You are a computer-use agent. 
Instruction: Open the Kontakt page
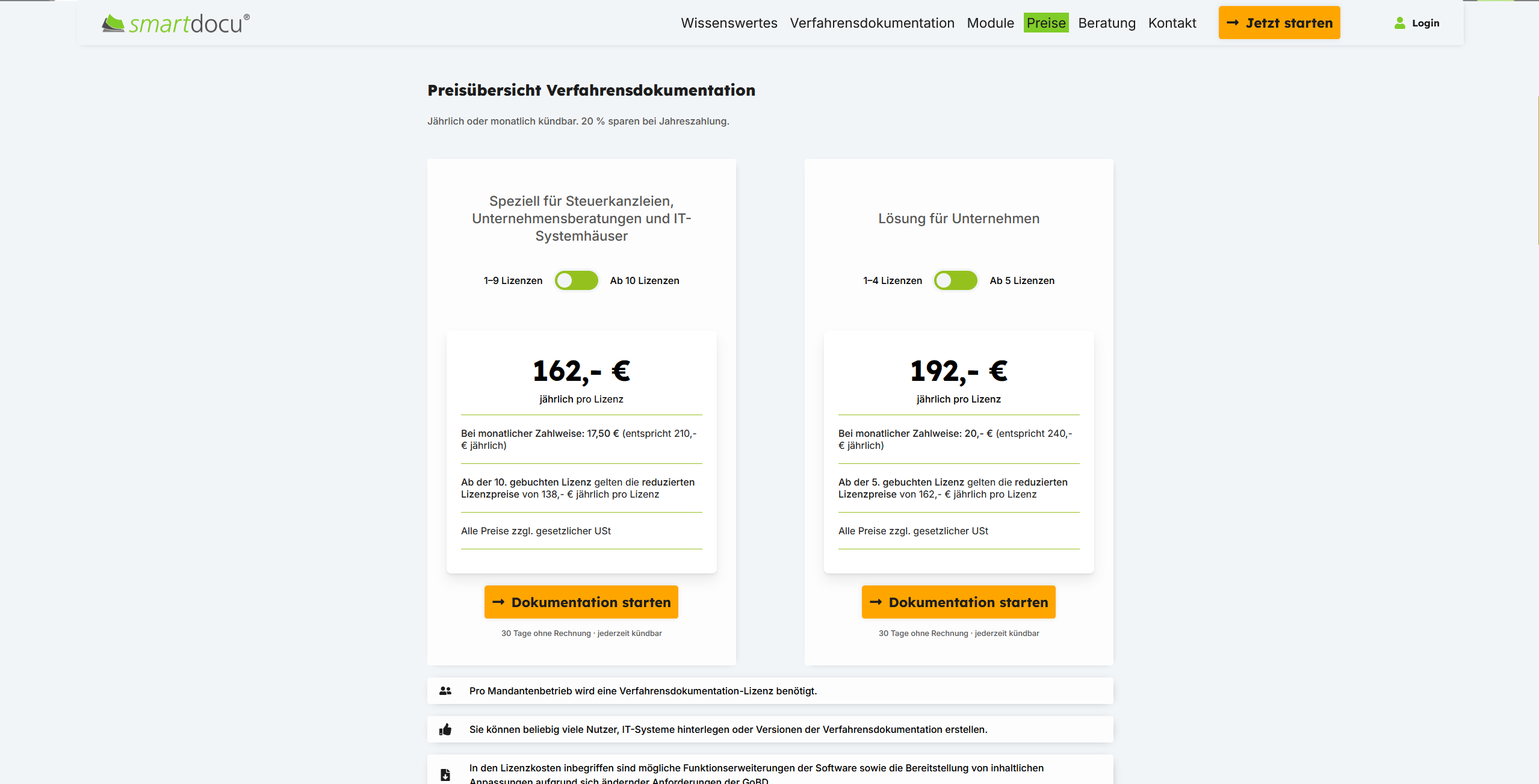coord(1172,23)
